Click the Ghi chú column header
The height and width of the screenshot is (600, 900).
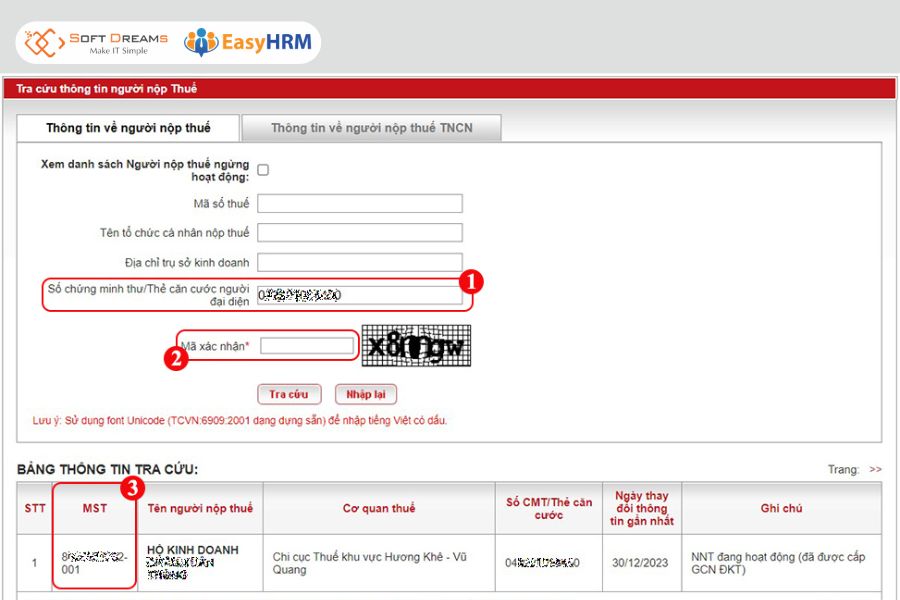pyautogui.click(x=782, y=508)
